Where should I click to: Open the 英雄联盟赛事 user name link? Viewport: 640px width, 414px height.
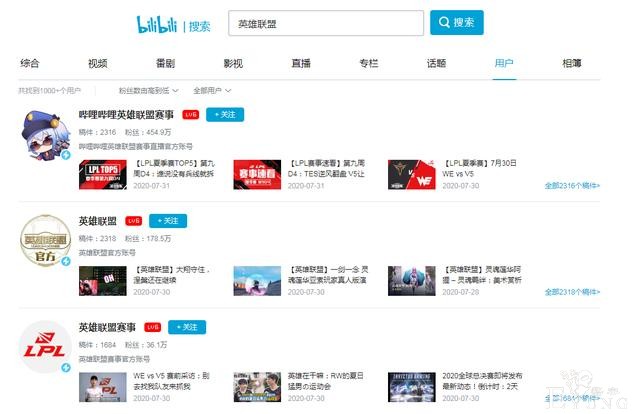coord(107,327)
